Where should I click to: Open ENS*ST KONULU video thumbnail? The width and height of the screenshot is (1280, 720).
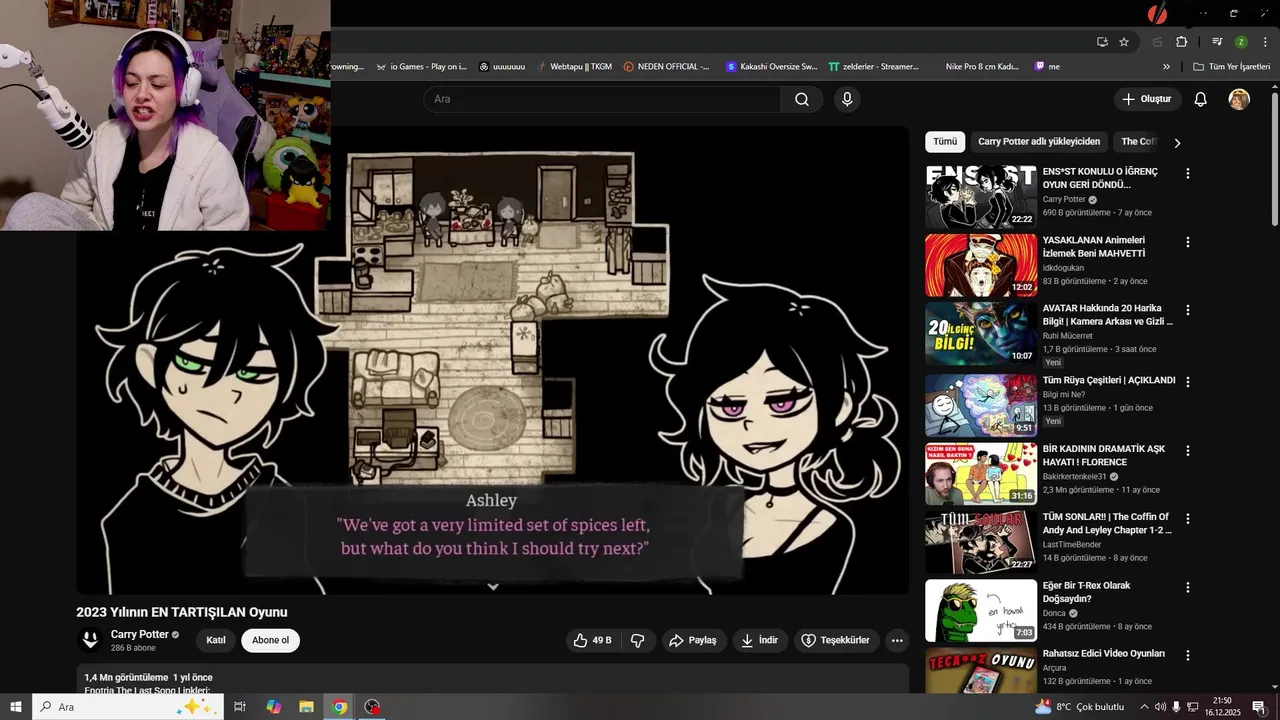pos(981,197)
